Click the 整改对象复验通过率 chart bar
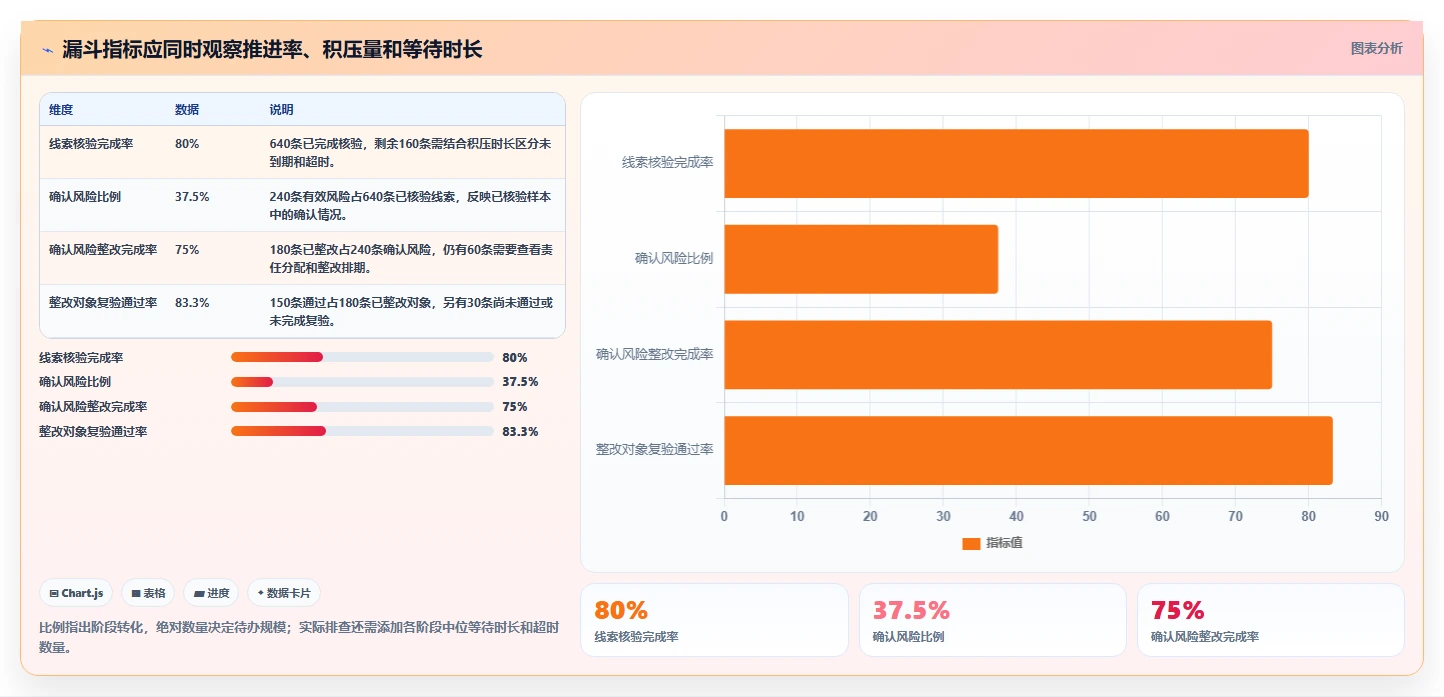Image resolution: width=1444 pixels, height=697 pixels. 1028,450
